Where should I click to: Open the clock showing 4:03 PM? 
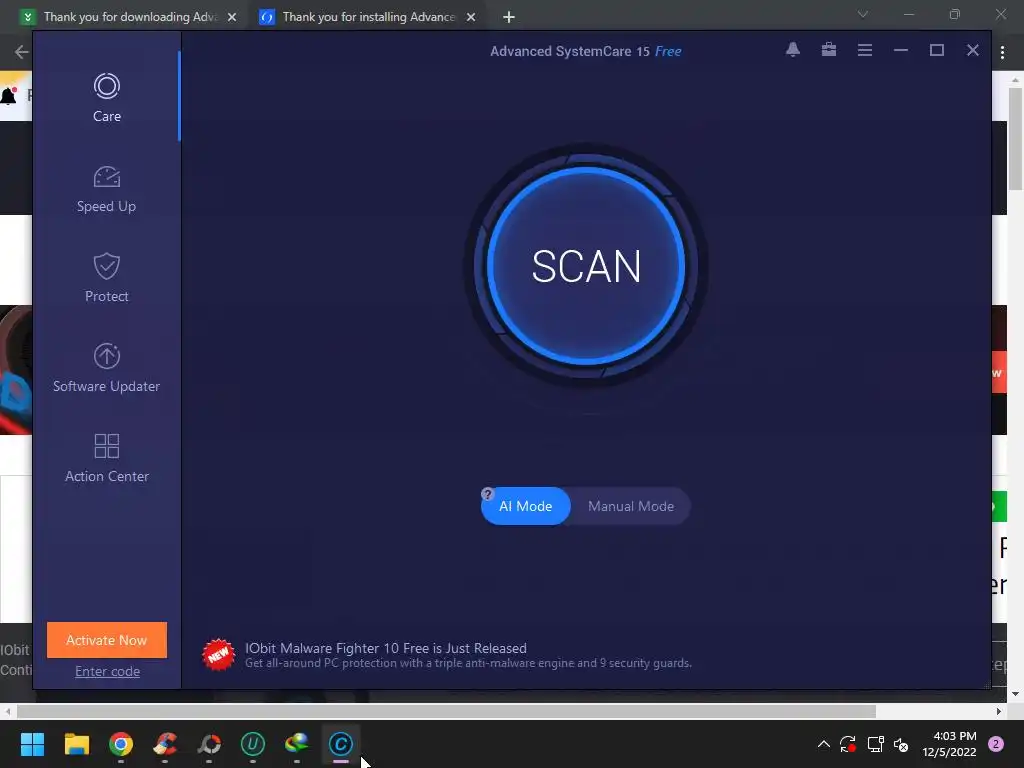click(950, 744)
